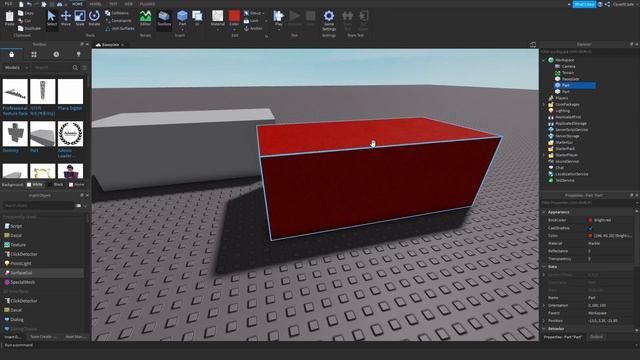Viewport: 640px width, 360px height.
Task: Collapse the Appearance properties section
Action: point(544,212)
